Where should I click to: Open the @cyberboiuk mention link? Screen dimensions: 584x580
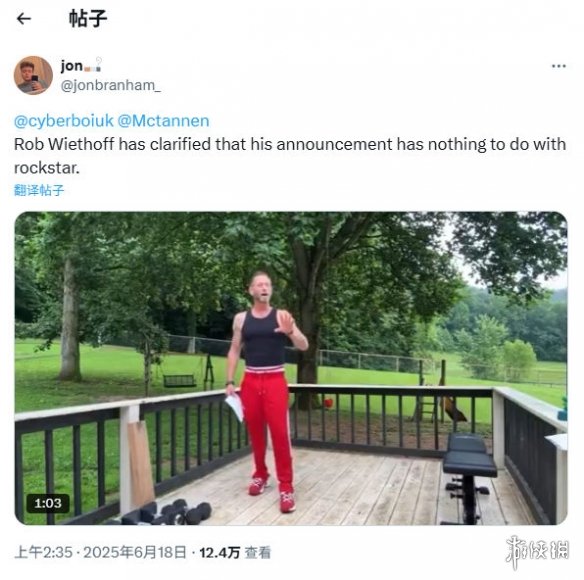[64, 121]
